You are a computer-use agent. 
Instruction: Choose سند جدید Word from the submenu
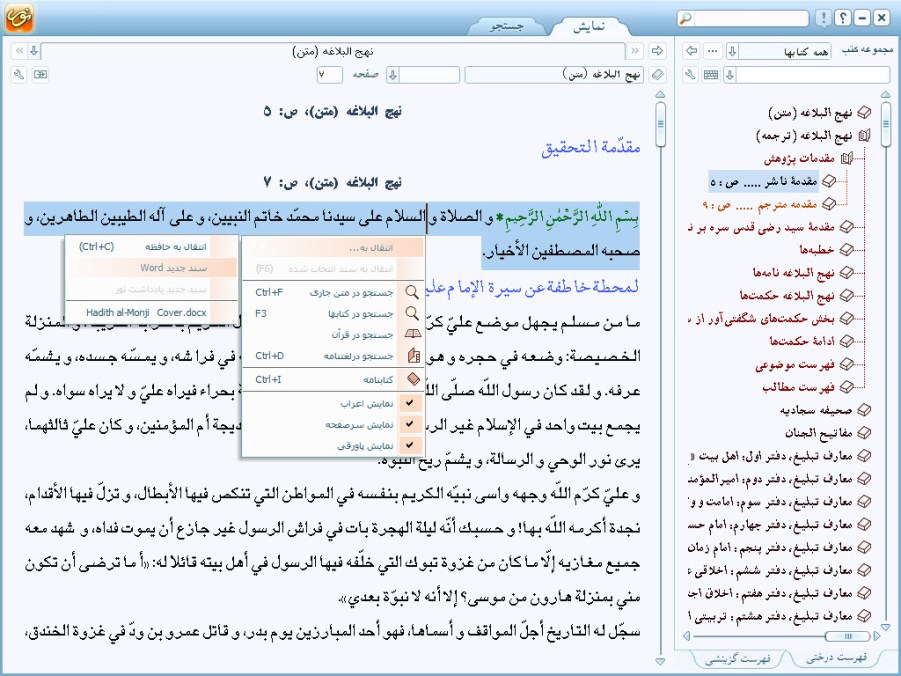pyautogui.click(x=152, y=268)
